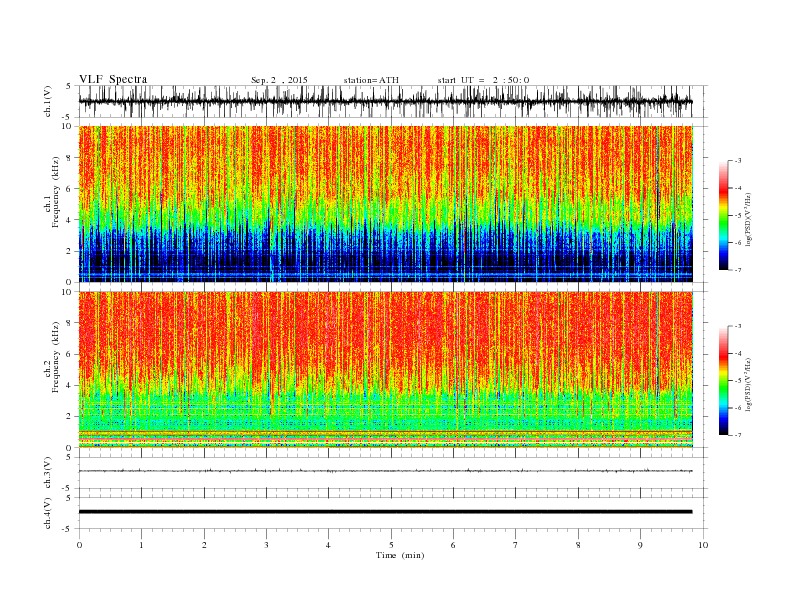Select the date text "Sep. 2 , 2015"
Image resolution: width=792 pixels, height=612 pixels.
click(x=279, y=80)
